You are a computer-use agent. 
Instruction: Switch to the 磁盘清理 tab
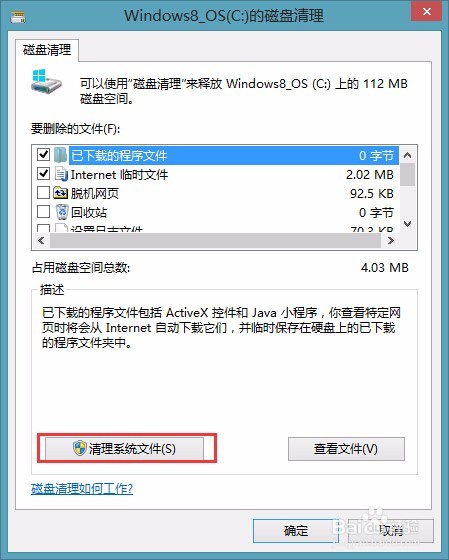click(47, 50)
